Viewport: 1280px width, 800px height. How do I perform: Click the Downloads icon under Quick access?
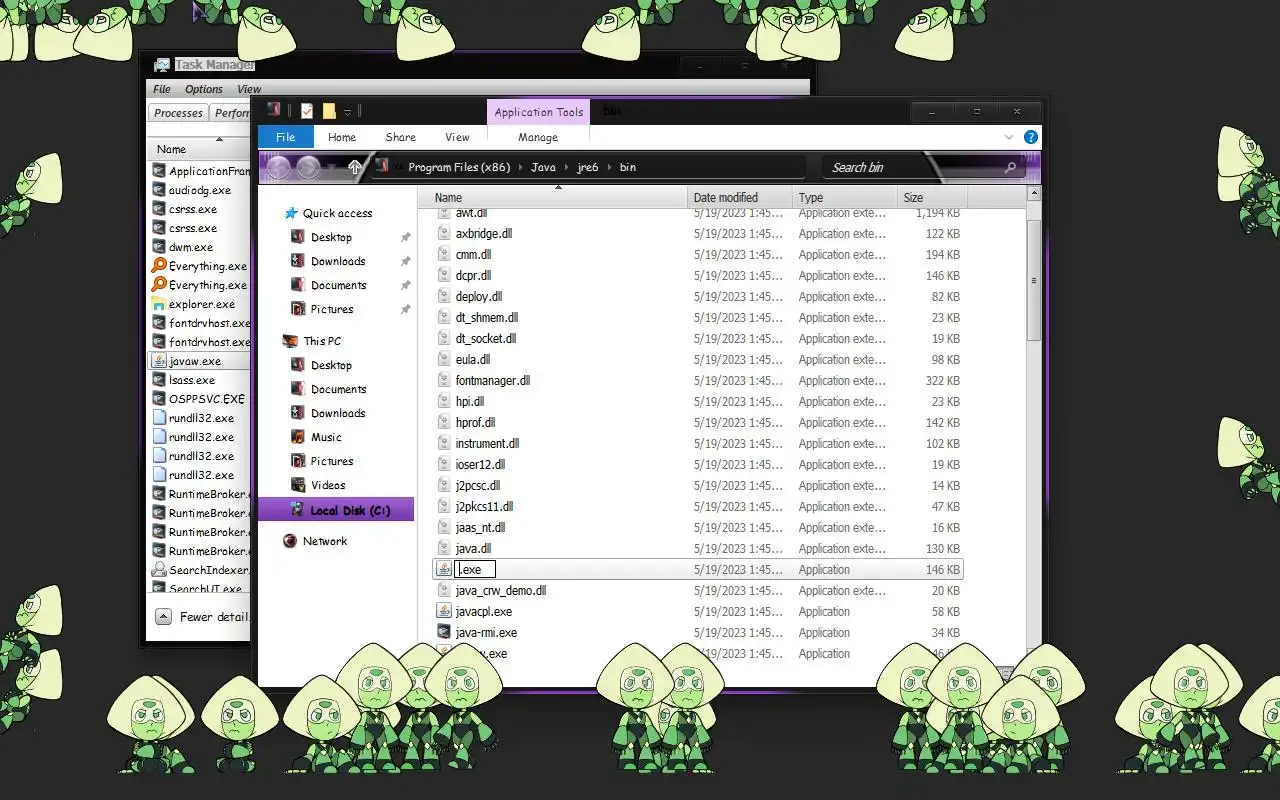click(297, 261)
